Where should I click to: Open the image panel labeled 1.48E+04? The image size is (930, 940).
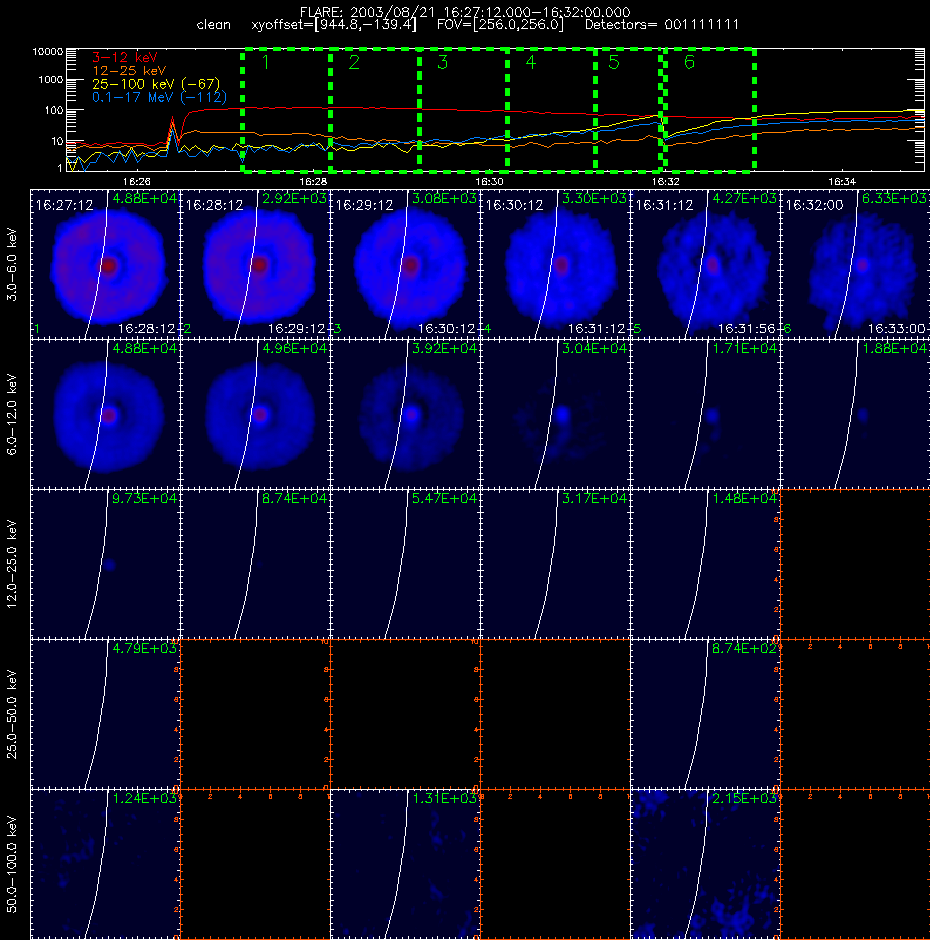tap(705, 564)
